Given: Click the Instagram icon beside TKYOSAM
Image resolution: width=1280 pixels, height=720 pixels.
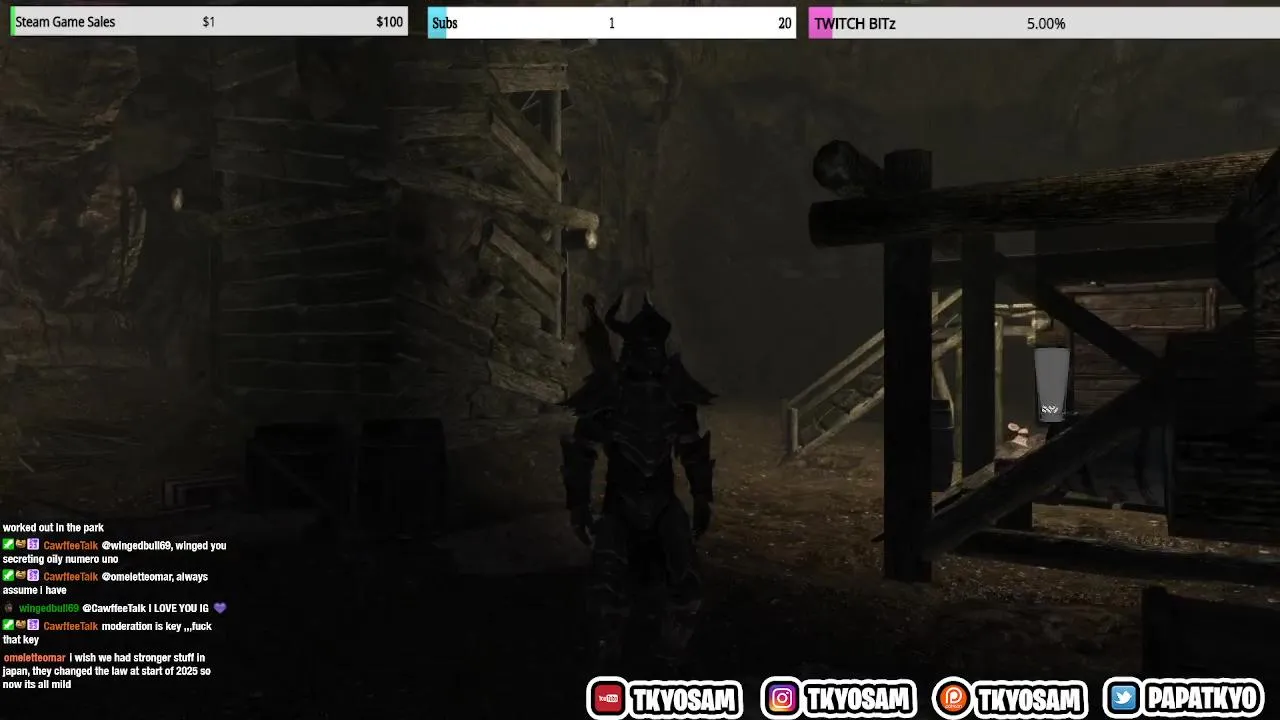Looking at the screenshot, I should (x=782, y=699).
